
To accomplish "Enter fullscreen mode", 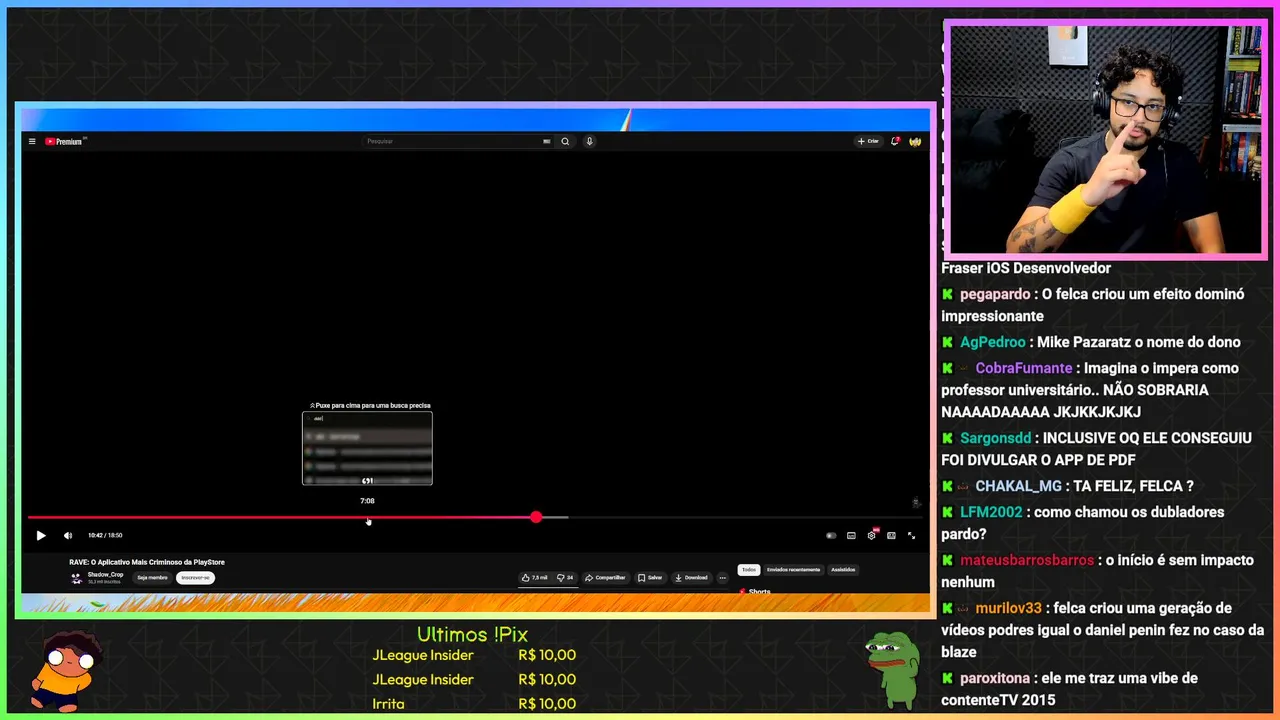I will click(911, 535).
